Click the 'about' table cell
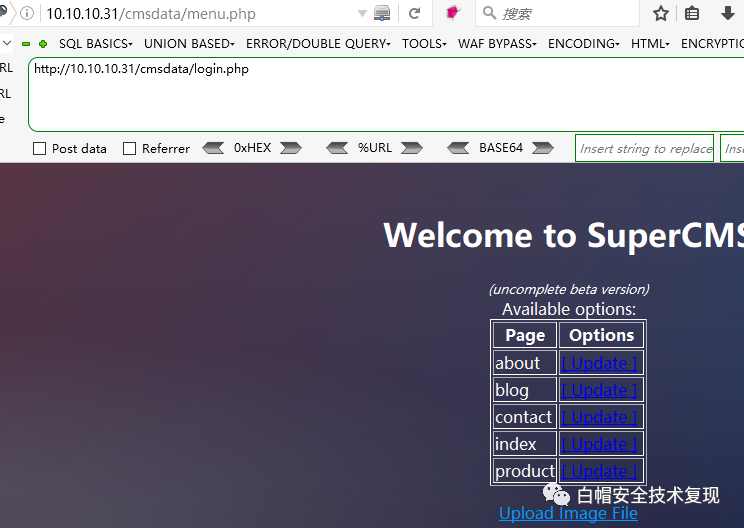 [x=524, y=363]
